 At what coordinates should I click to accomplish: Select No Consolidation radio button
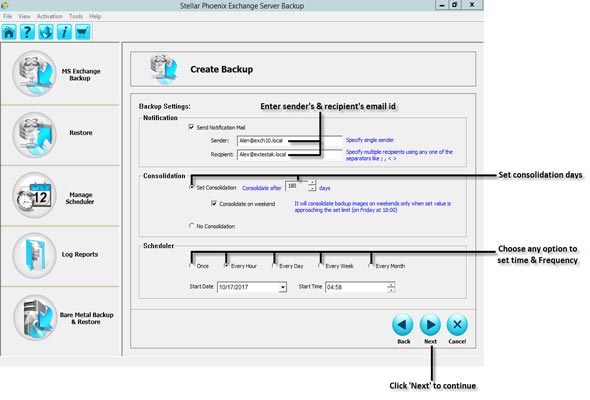pyautogui.click(x=192, y=226)
